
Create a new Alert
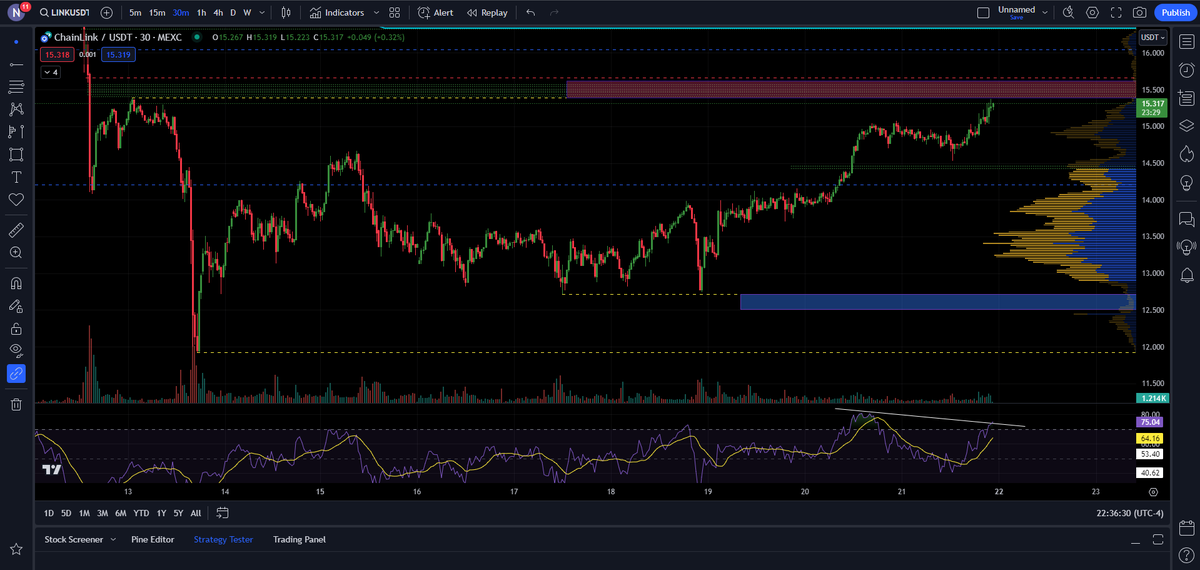pyautogui.click(x=435, y=13)
